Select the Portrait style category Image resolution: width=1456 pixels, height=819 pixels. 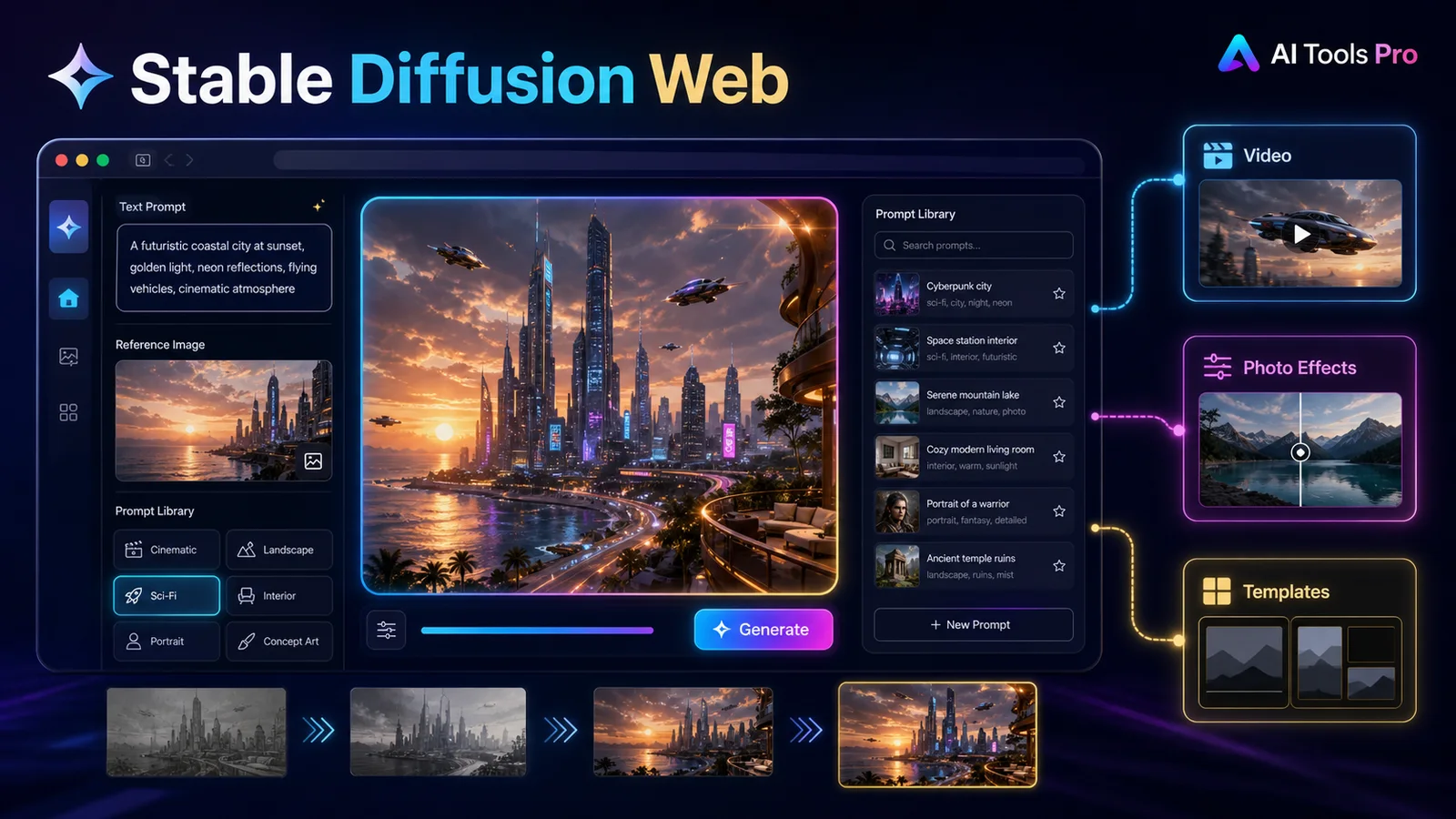click(x=167, y=641)
